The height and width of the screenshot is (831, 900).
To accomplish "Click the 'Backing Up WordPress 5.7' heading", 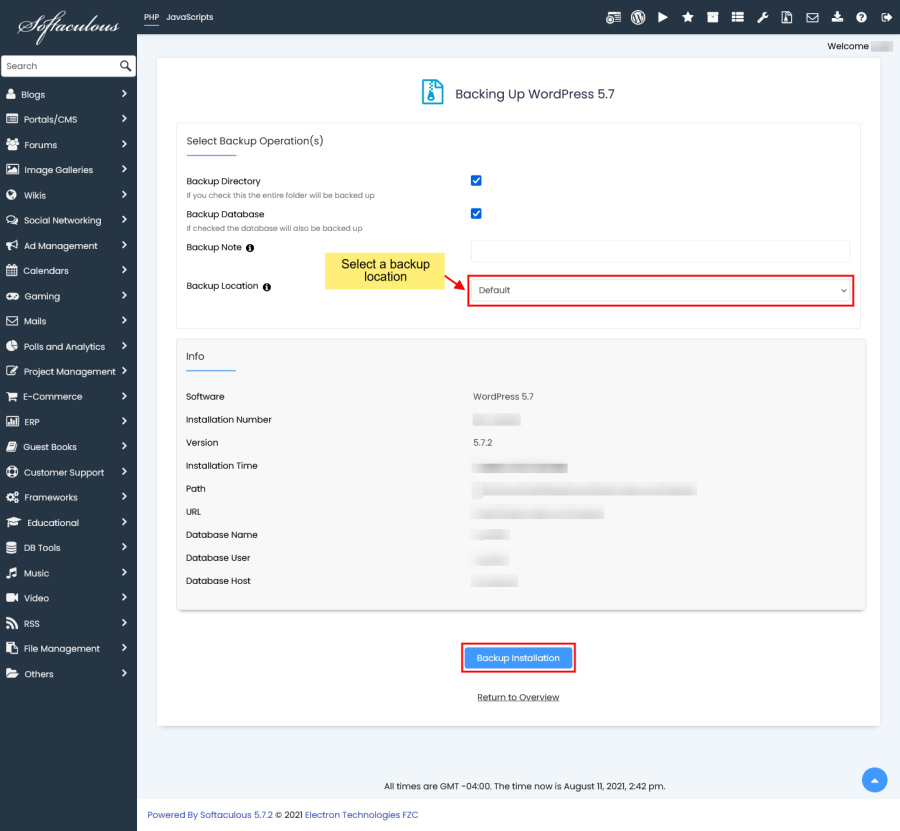I will tap(534, 94).
